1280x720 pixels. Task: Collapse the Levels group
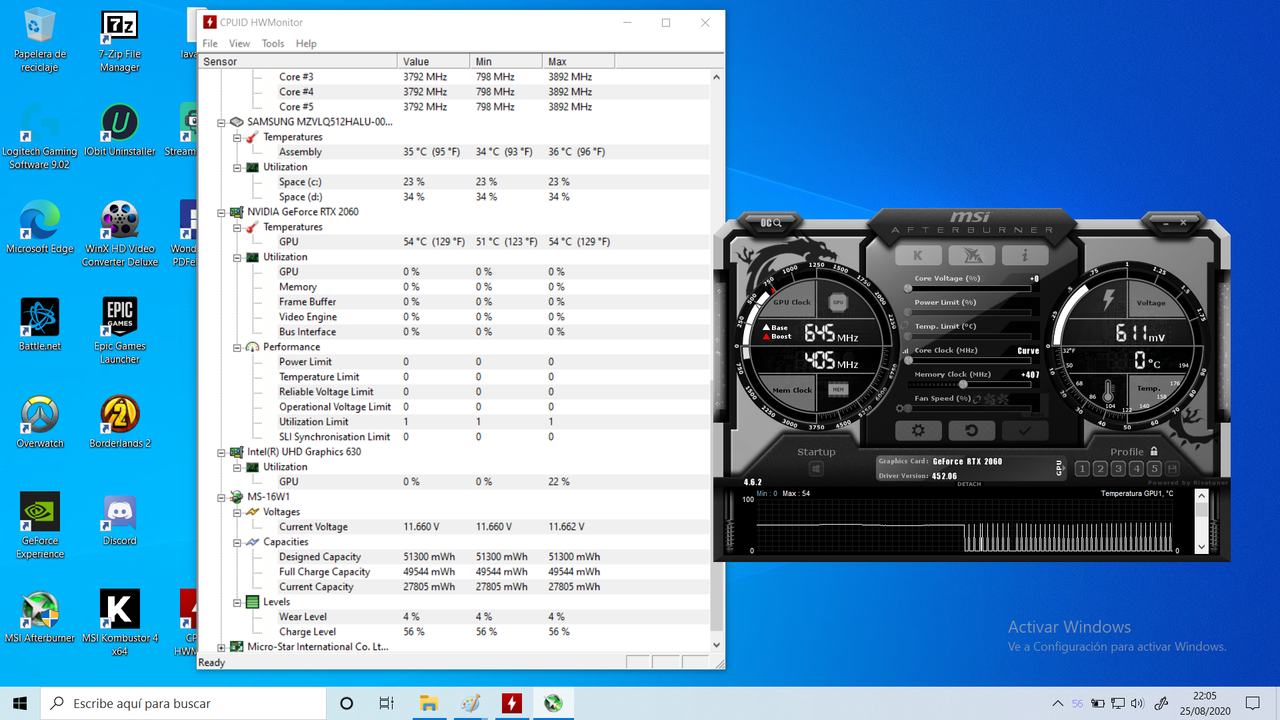pyautogui.click(x=237, y=602)
